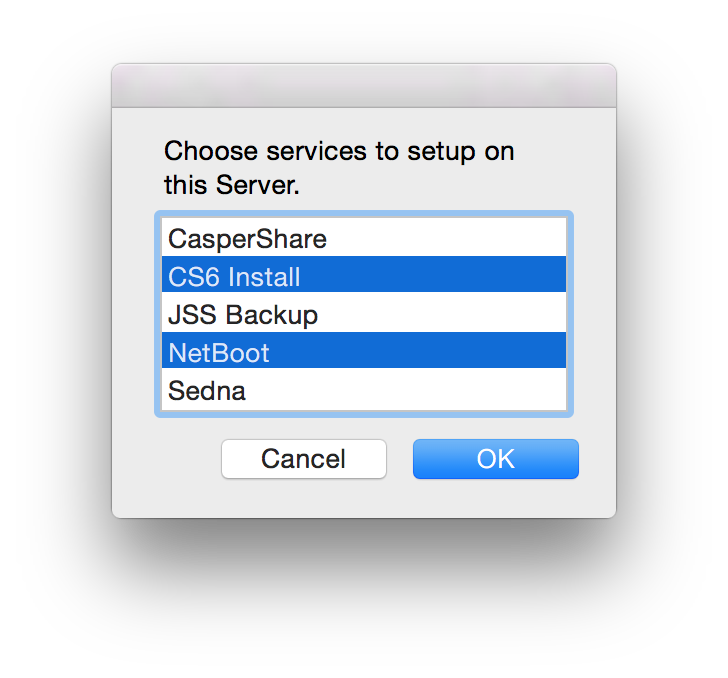Screen dimensions: 728x678
Task: Click white space right of JSS Backup
Action: click(450, 314)
